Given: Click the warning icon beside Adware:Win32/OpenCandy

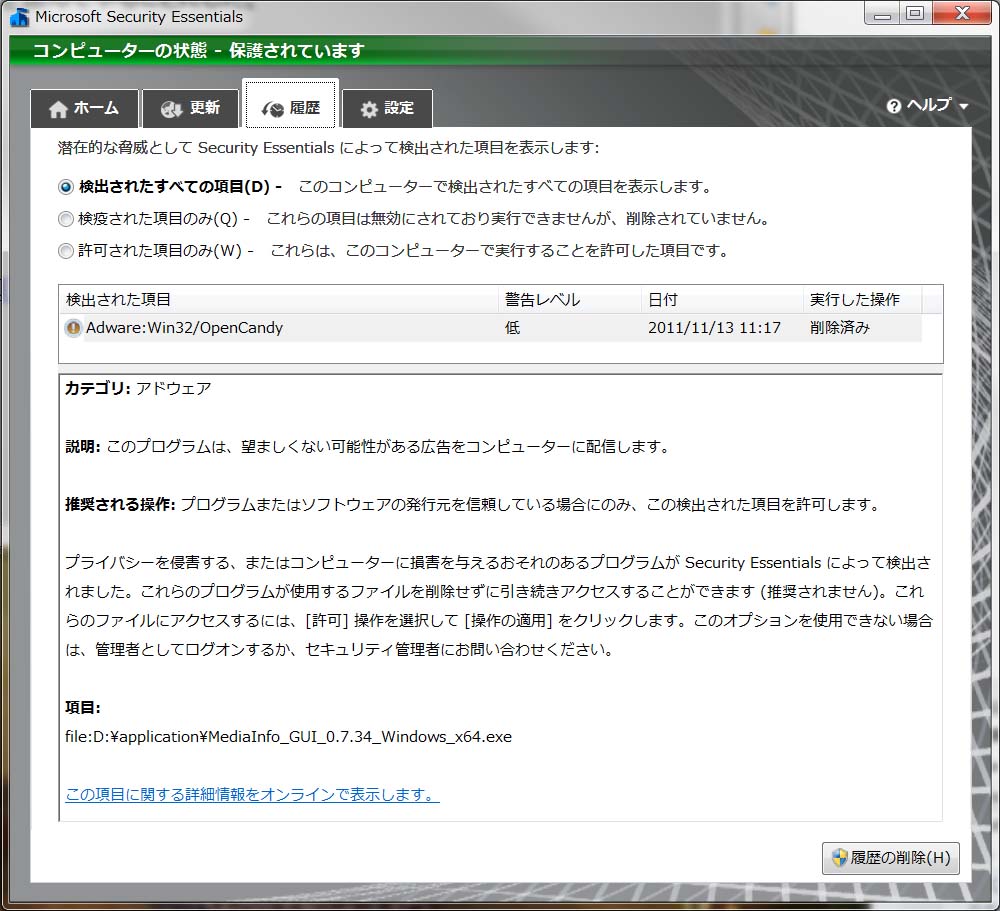Looking at the screenshot, I should click(x=73, y=328).
